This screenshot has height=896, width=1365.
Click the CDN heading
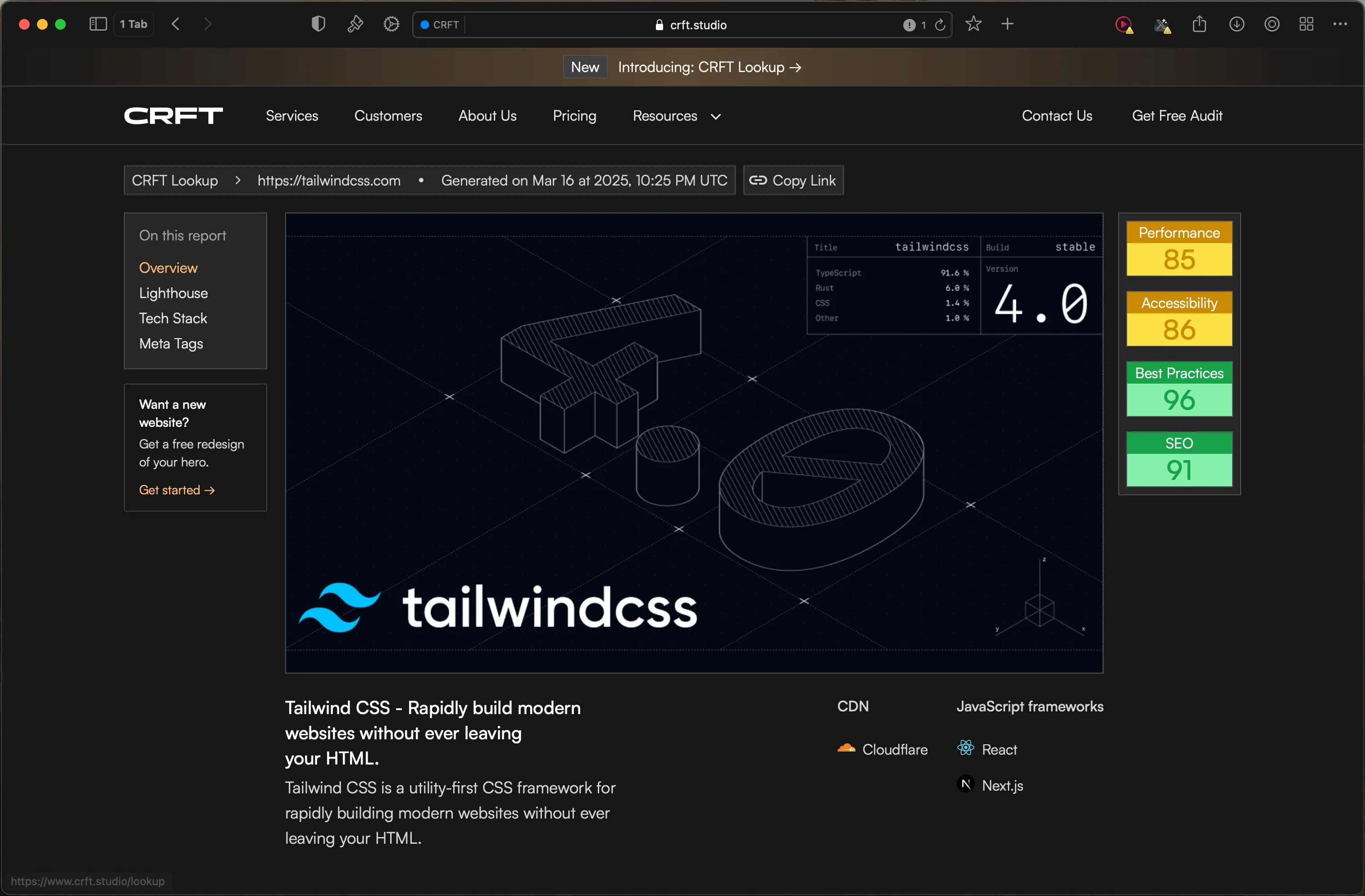(853, 706)
